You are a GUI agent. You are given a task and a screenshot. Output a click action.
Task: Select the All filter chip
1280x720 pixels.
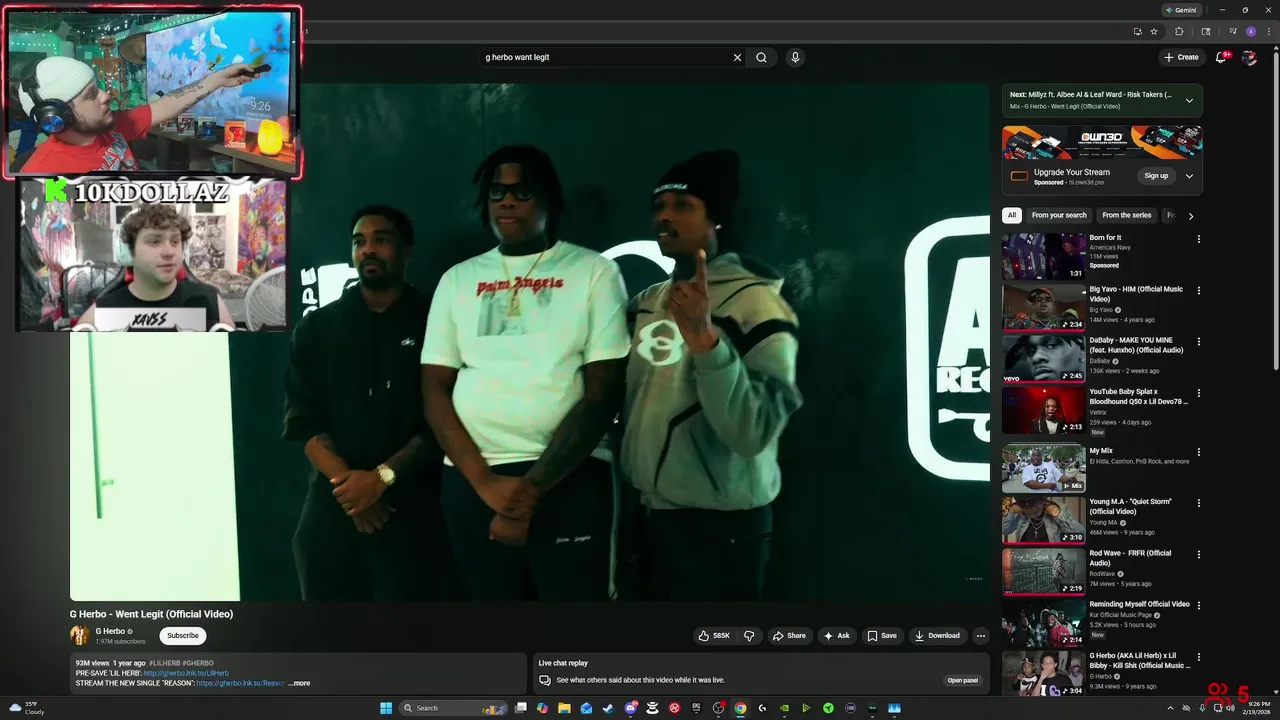[1012, 215]
